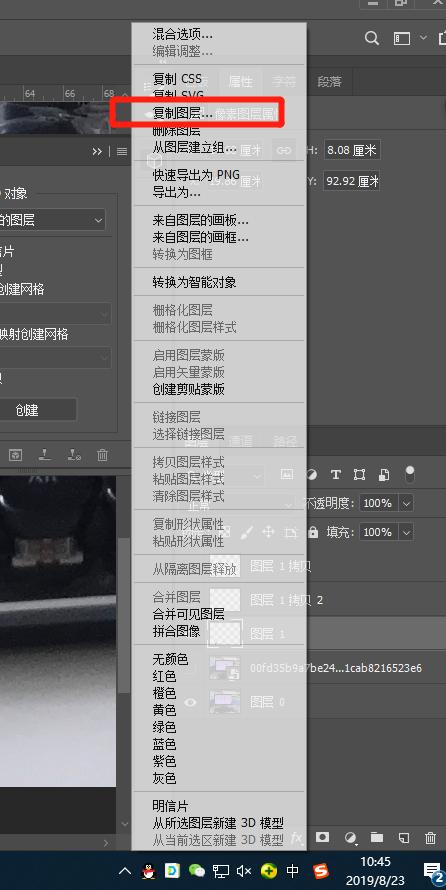Click the H height field 8.08 厘米
This screenshot has height=890, width=446.
click(352, 150)
